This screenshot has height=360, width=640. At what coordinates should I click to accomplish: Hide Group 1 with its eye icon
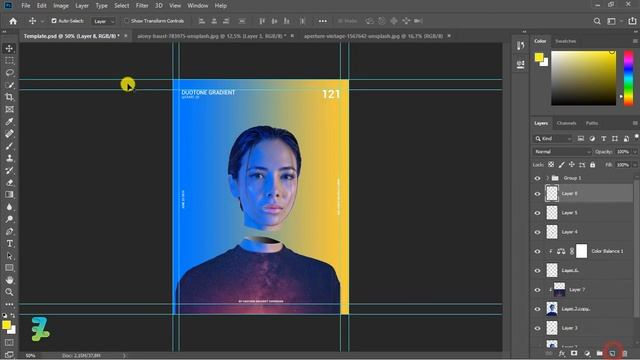click(537, 178)
